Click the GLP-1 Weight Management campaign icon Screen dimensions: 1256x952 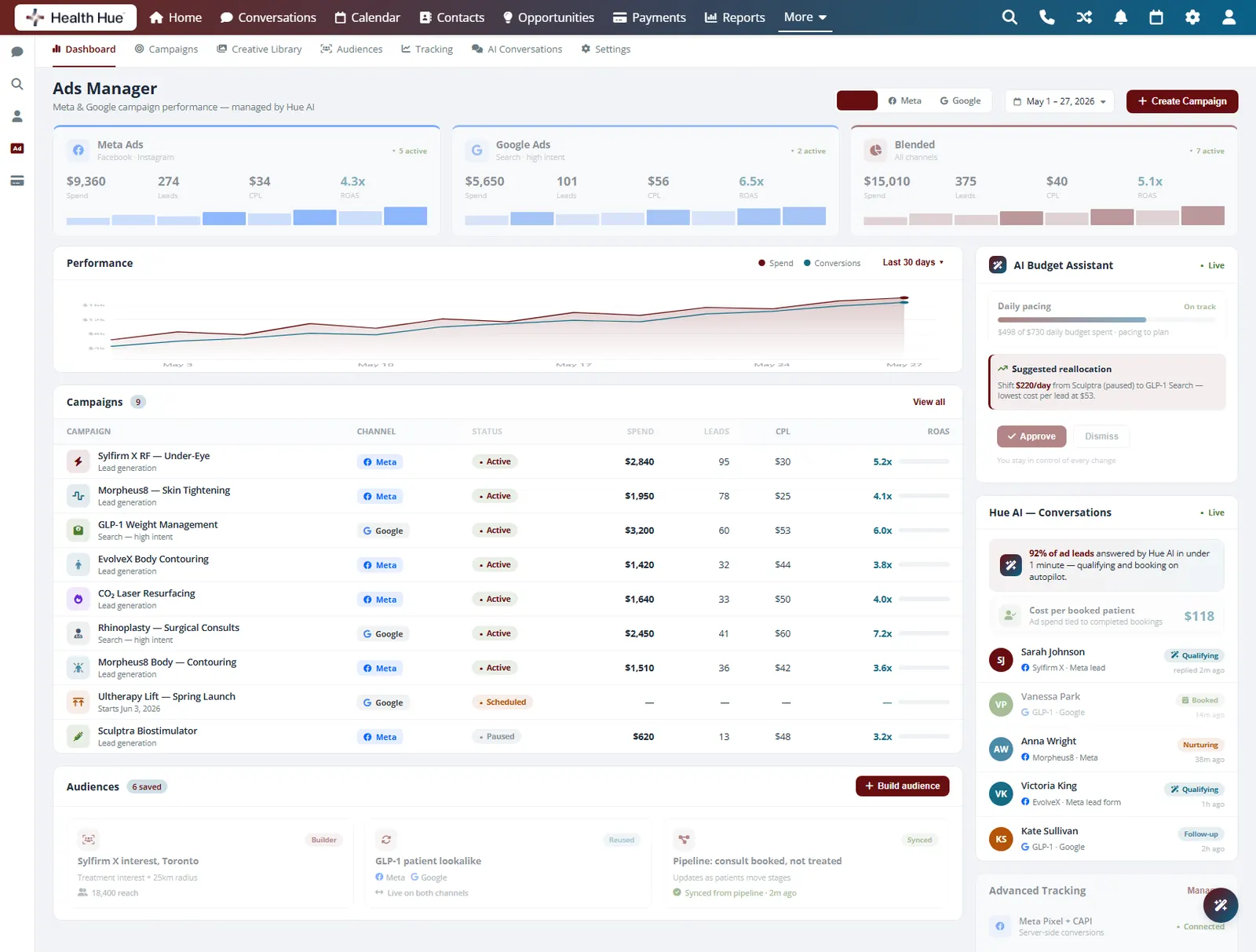coord(78,531)
